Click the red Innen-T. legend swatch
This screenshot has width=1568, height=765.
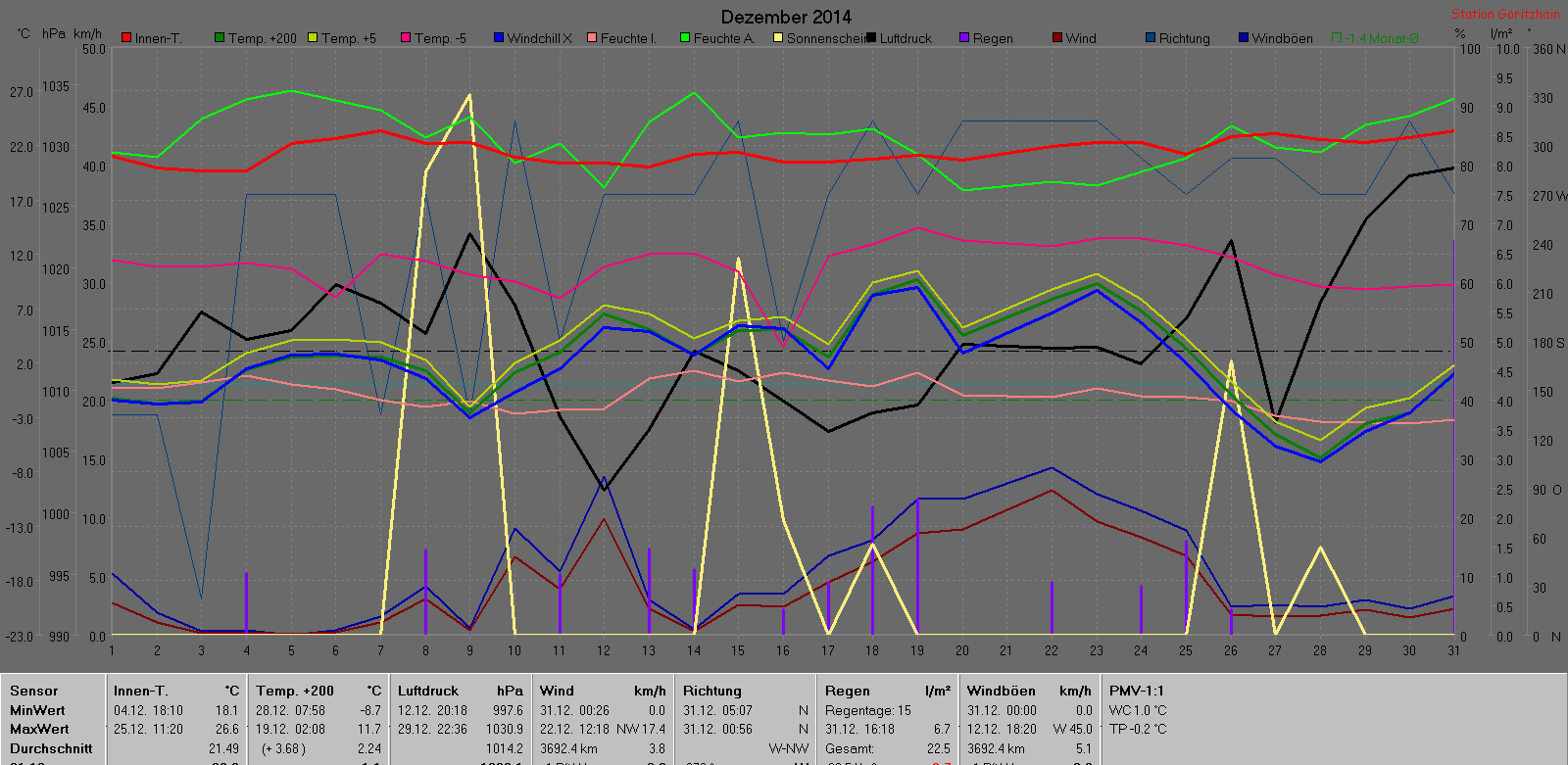tap(126, 38)
